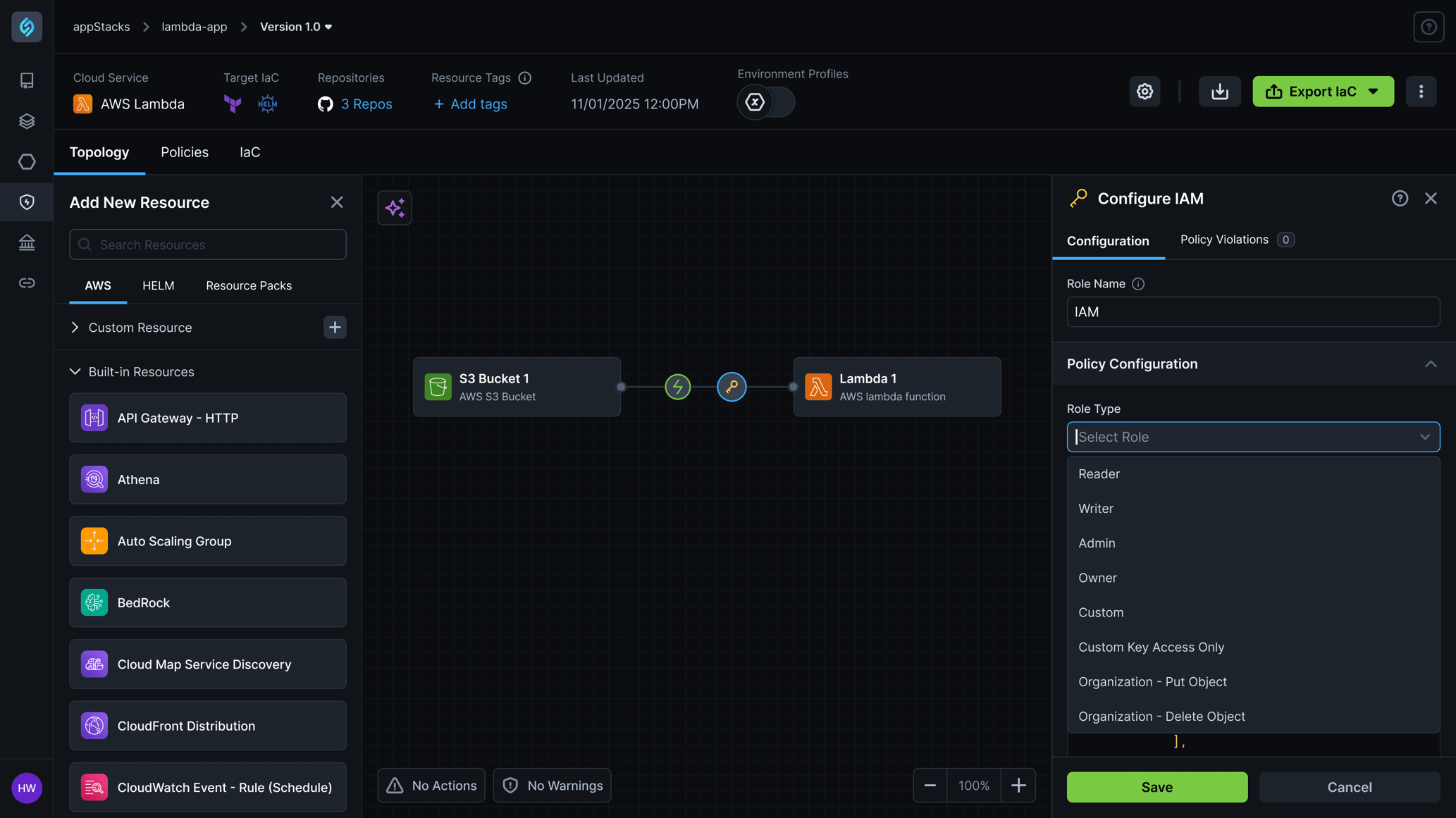Open the link chain icon in sidebar
Screen dimensions: 1456x818
coord(27,283)
